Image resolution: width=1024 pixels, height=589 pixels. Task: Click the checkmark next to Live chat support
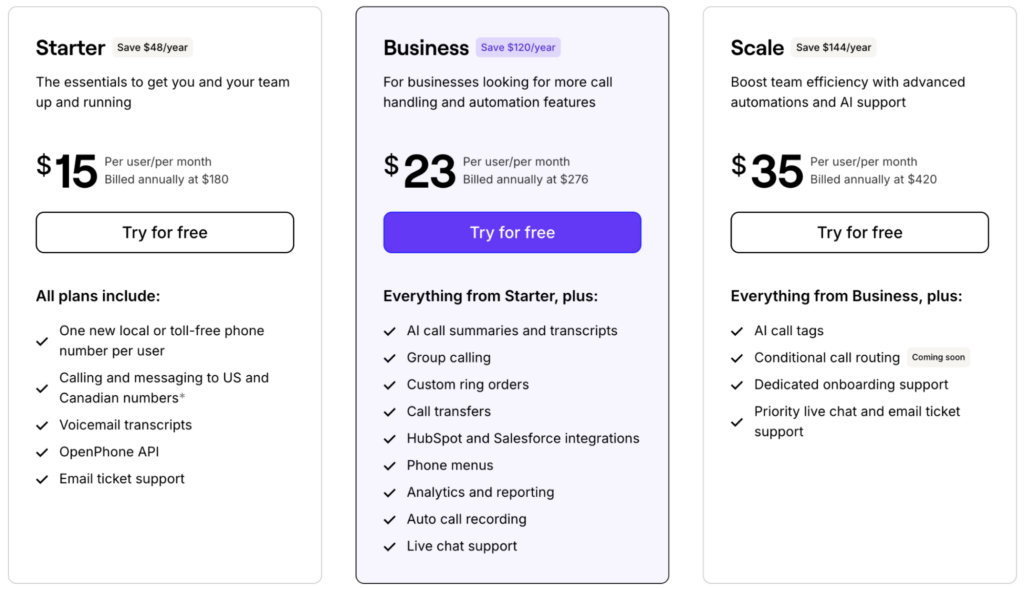390,547
